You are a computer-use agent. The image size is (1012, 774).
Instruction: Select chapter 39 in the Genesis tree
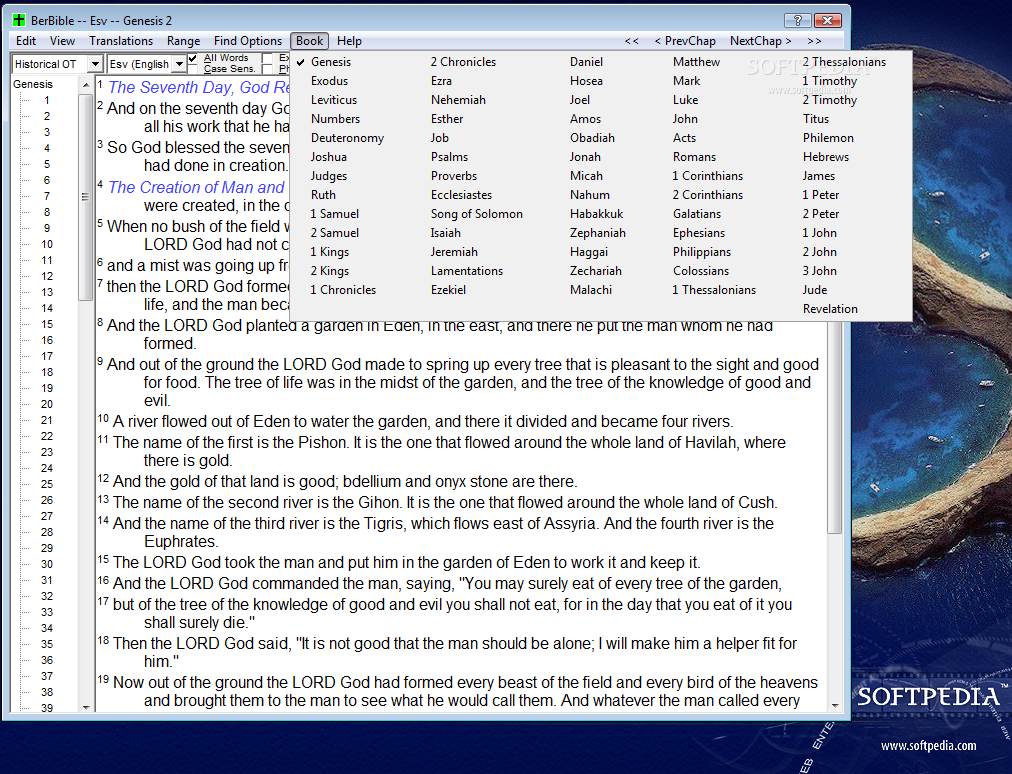point(46,708)
